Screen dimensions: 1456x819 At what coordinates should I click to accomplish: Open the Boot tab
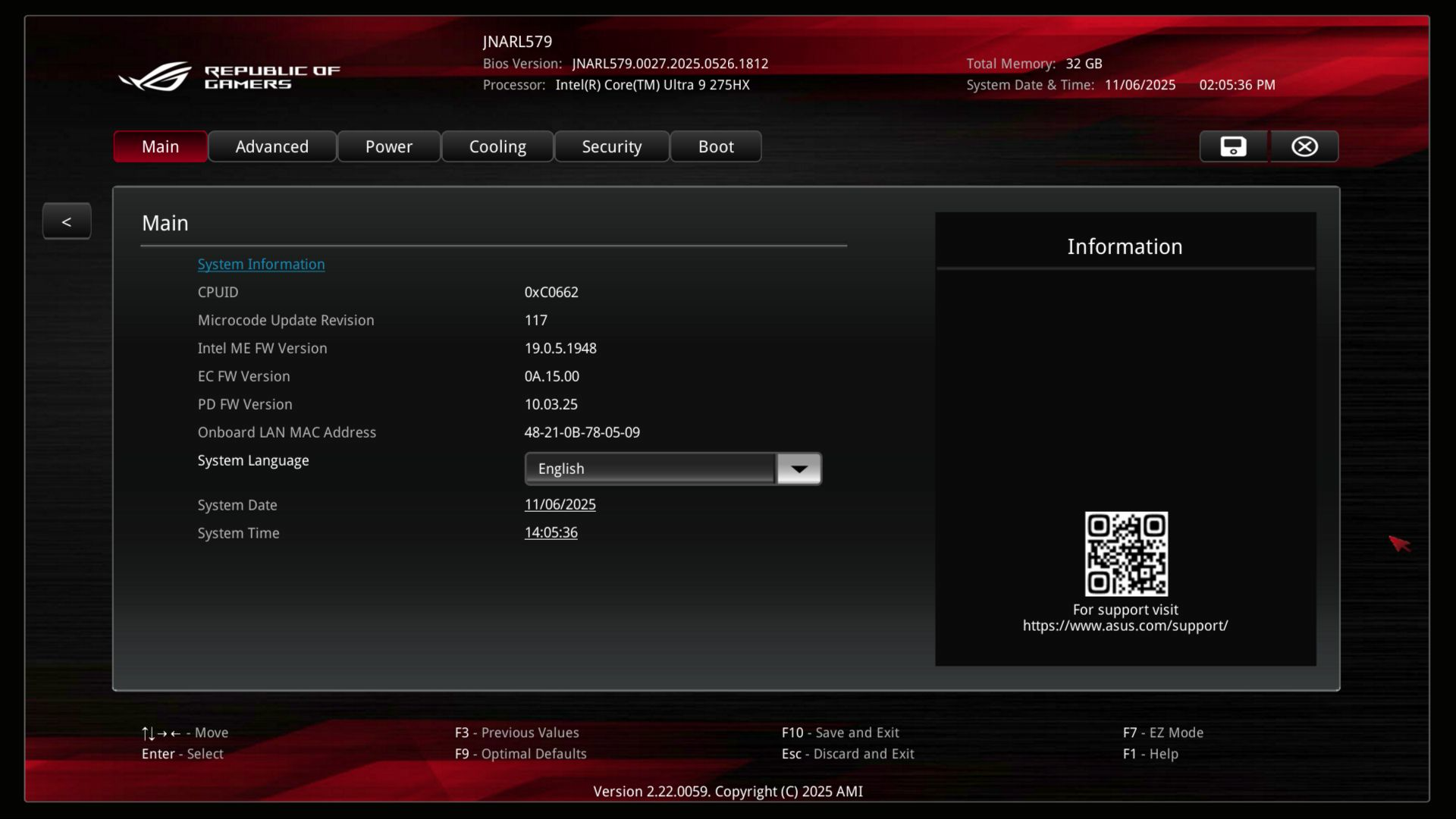(715, 146)
